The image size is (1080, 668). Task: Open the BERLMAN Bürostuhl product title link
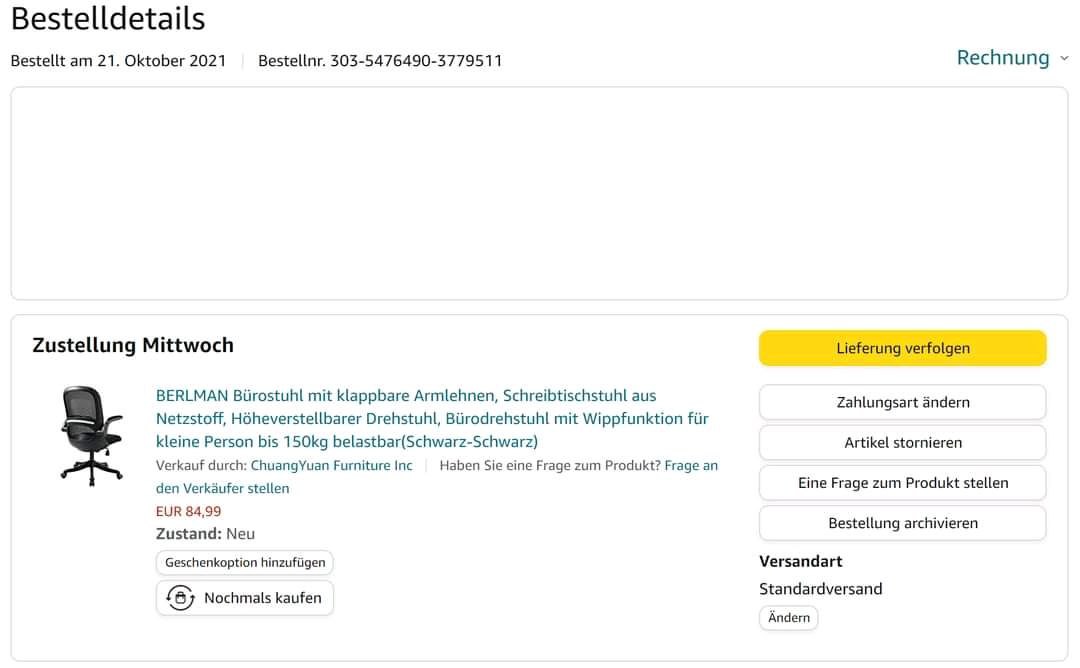432,418
